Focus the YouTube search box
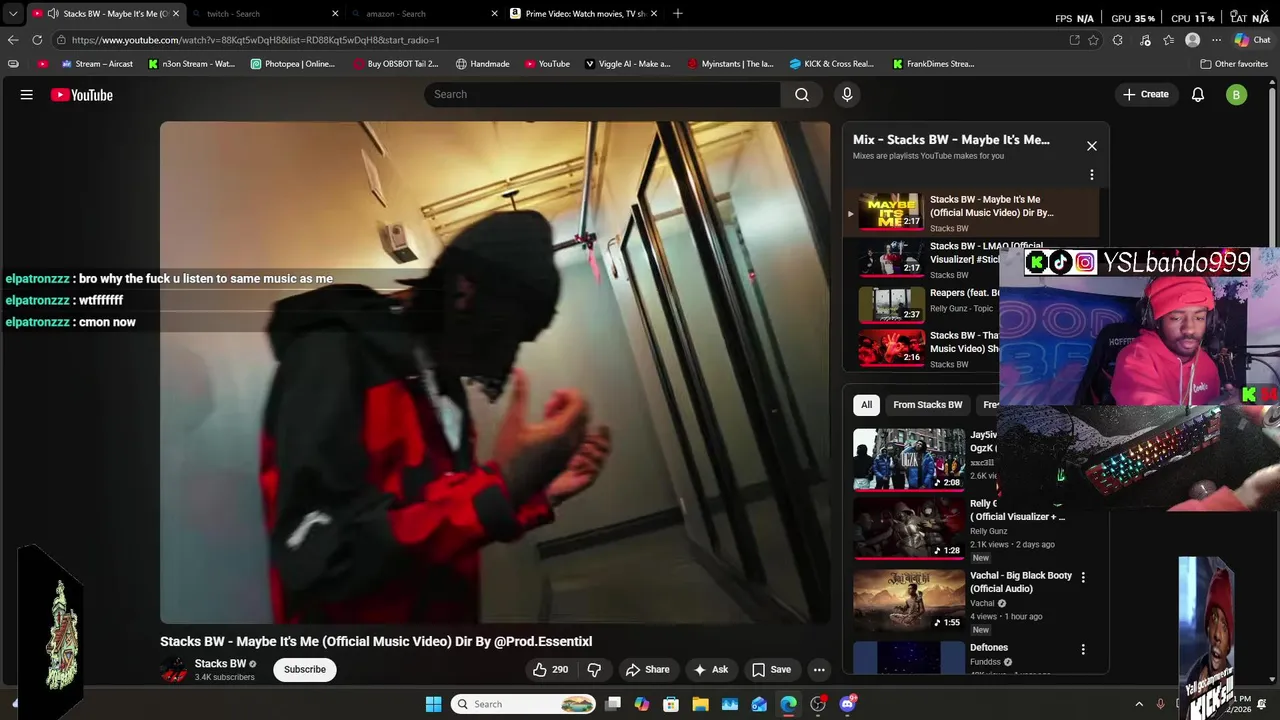1280x720 pixels. 602,94
